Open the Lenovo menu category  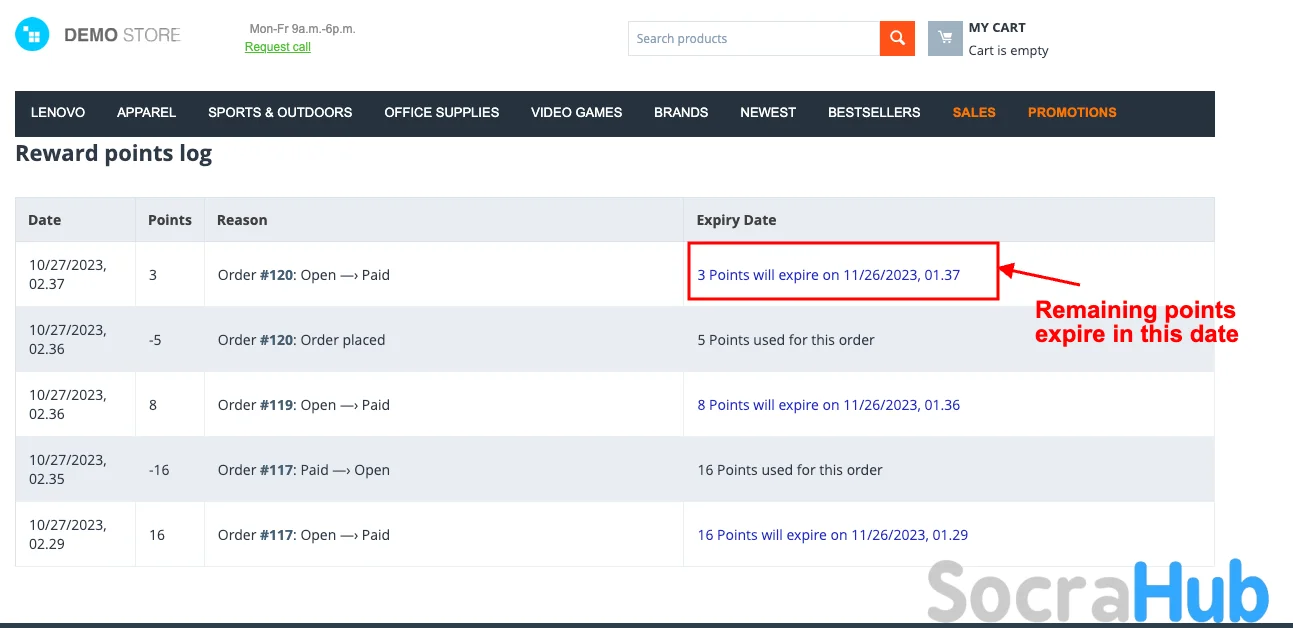(x=58, y=112)
